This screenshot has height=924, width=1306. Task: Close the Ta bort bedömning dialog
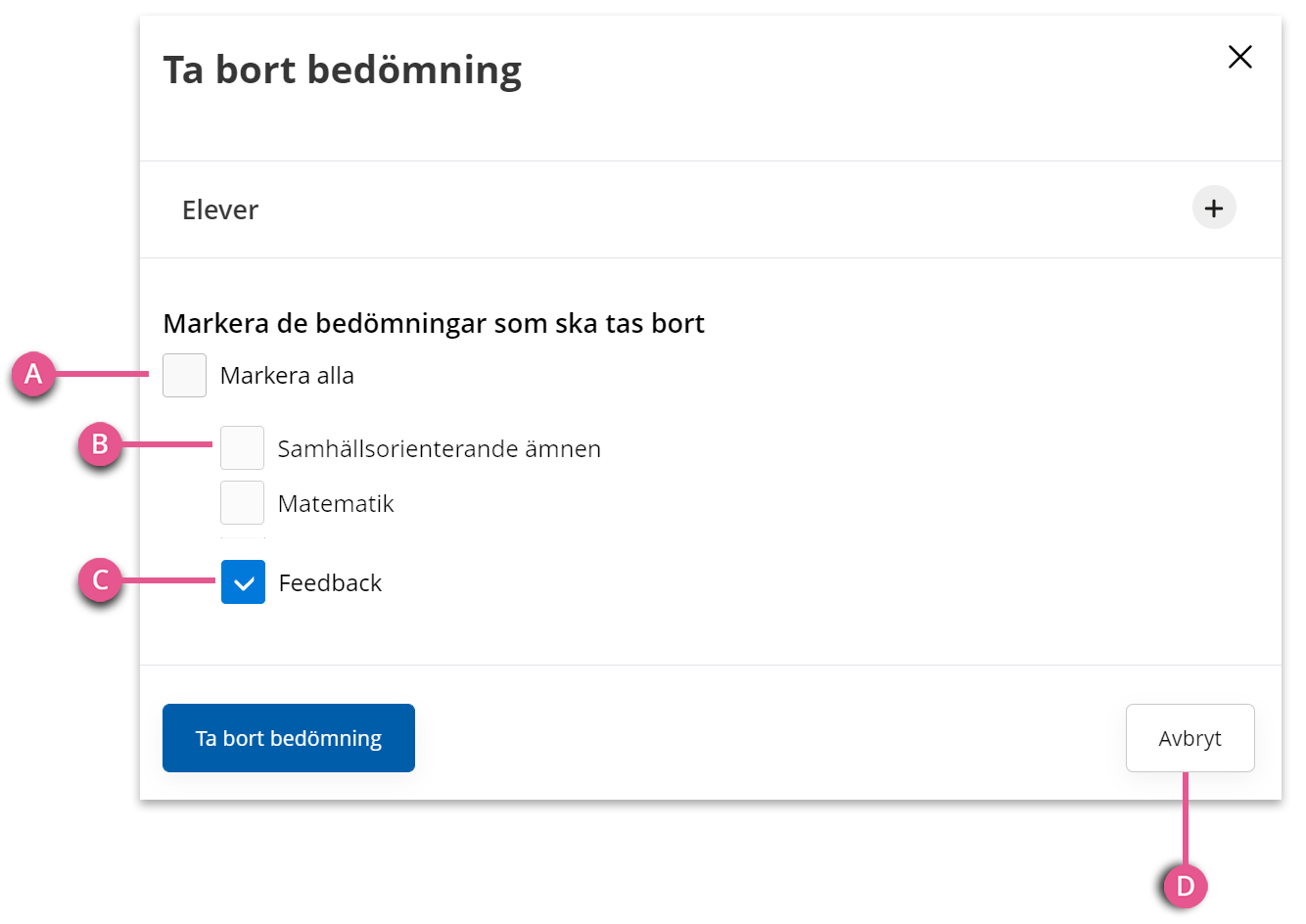(1239, 57)
